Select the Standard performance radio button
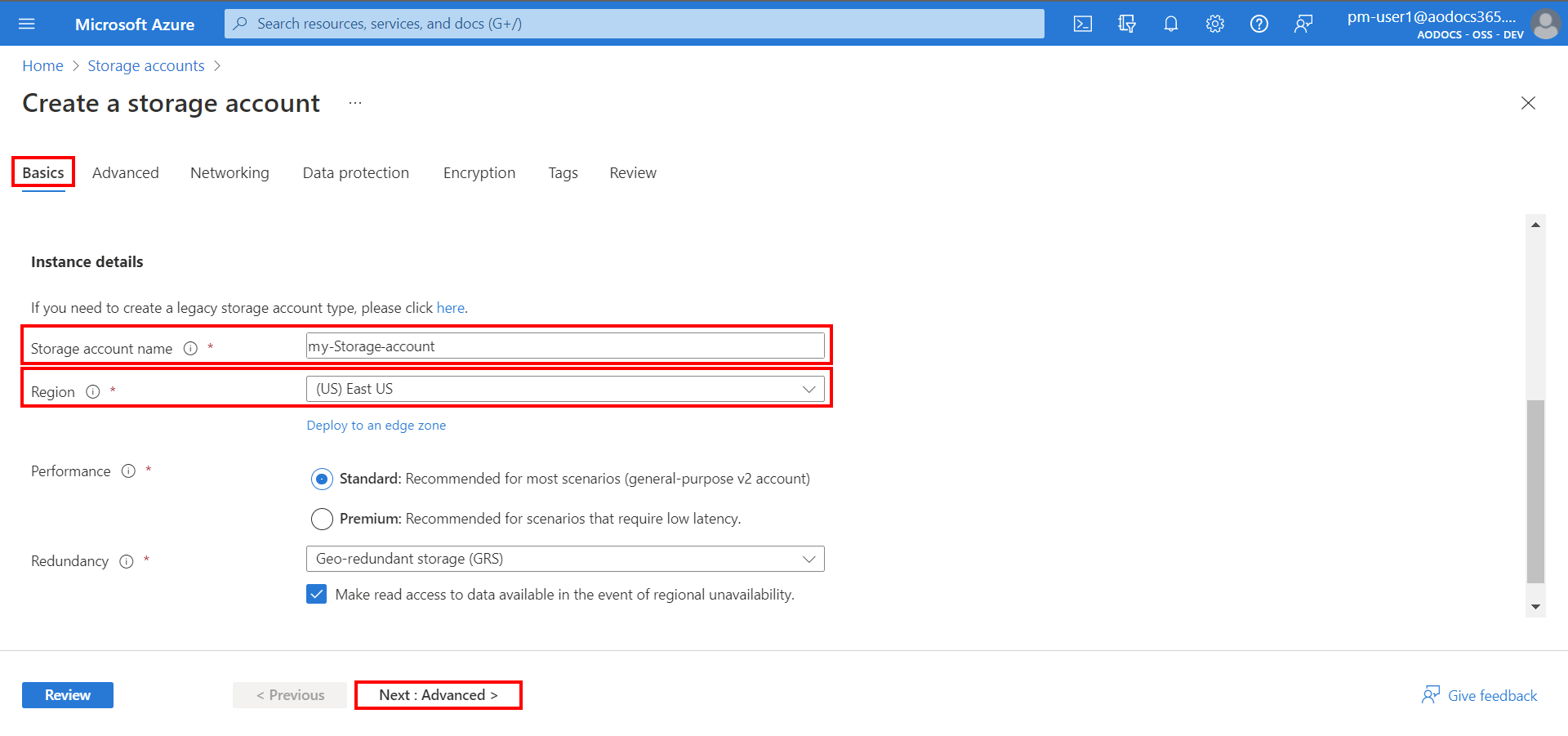The image size is (1568, 736). click(x=322, y=479)
